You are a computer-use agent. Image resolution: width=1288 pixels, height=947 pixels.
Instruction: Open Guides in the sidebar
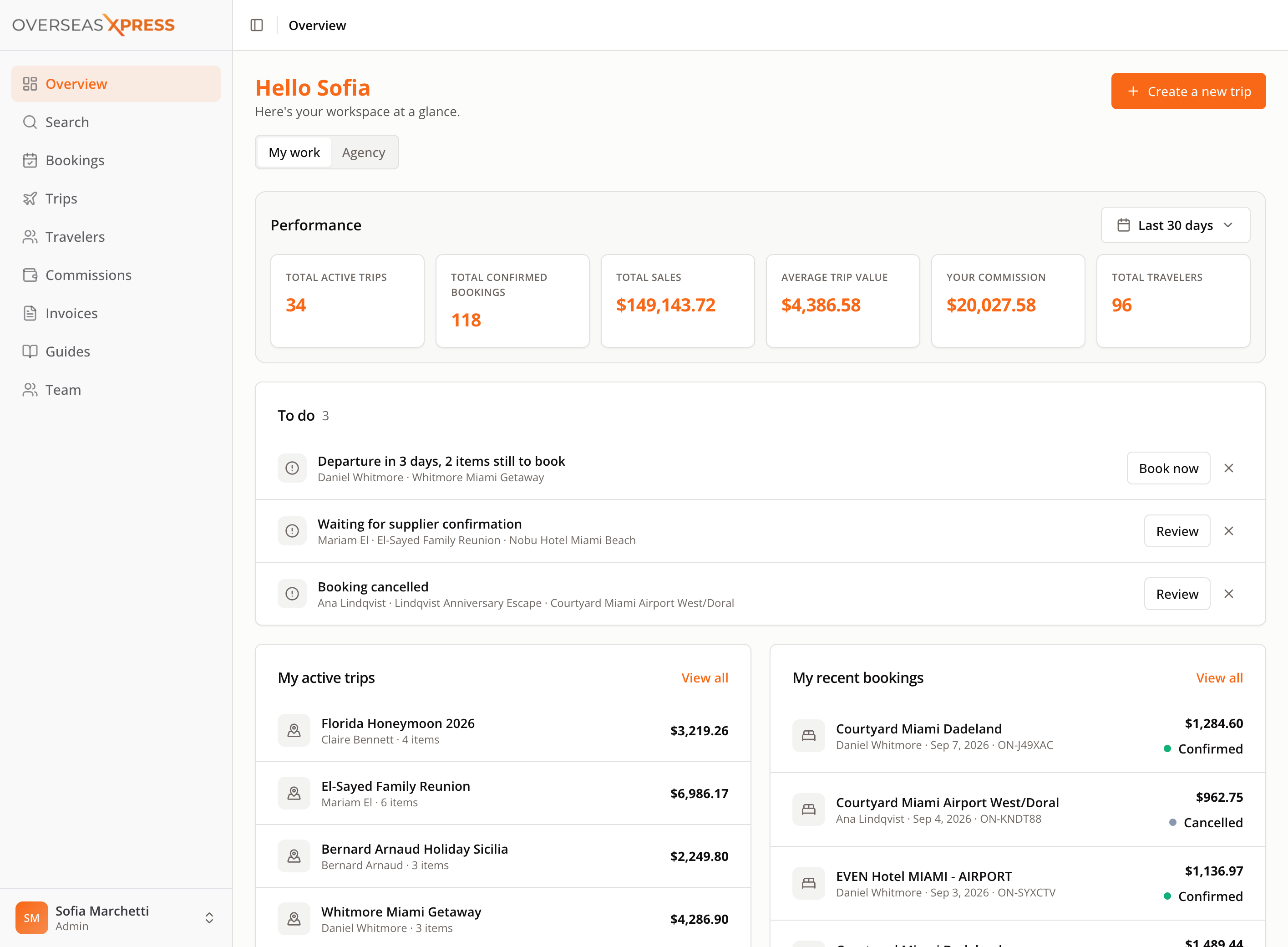tap(116, 351)
